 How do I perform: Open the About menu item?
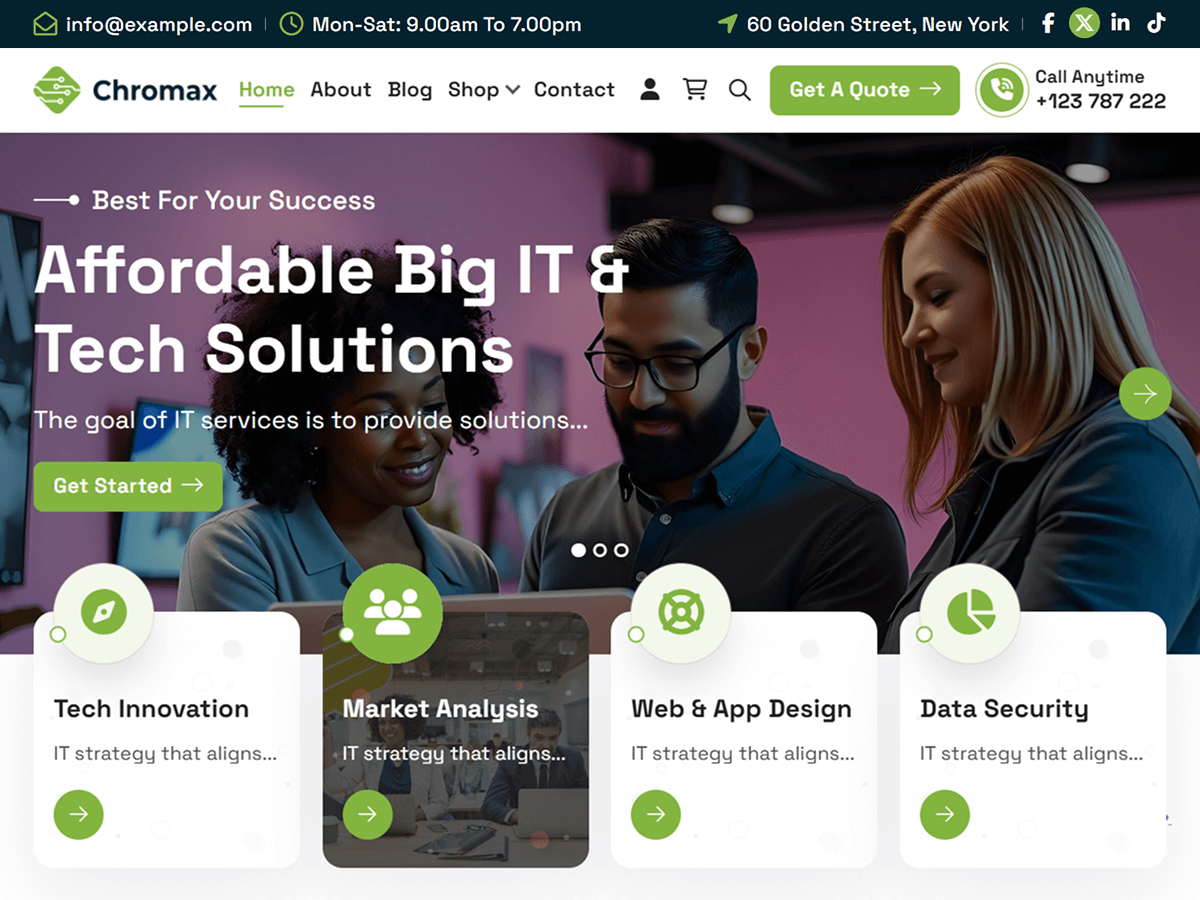coord(341,90)
